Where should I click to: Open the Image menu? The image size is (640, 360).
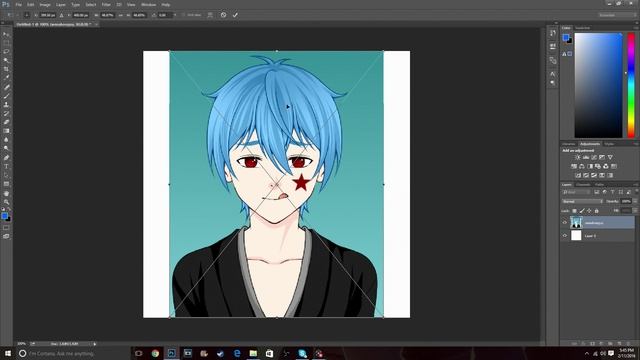click(x=45, y=4)
